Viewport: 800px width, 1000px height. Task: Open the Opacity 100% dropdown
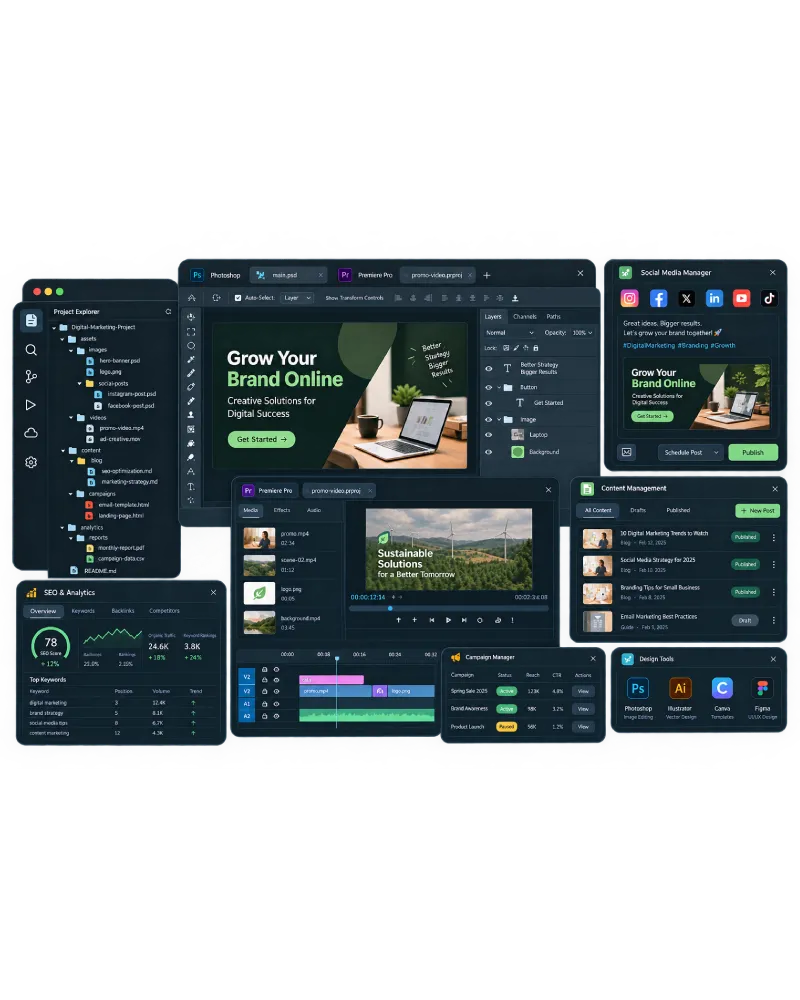[582, 333]
